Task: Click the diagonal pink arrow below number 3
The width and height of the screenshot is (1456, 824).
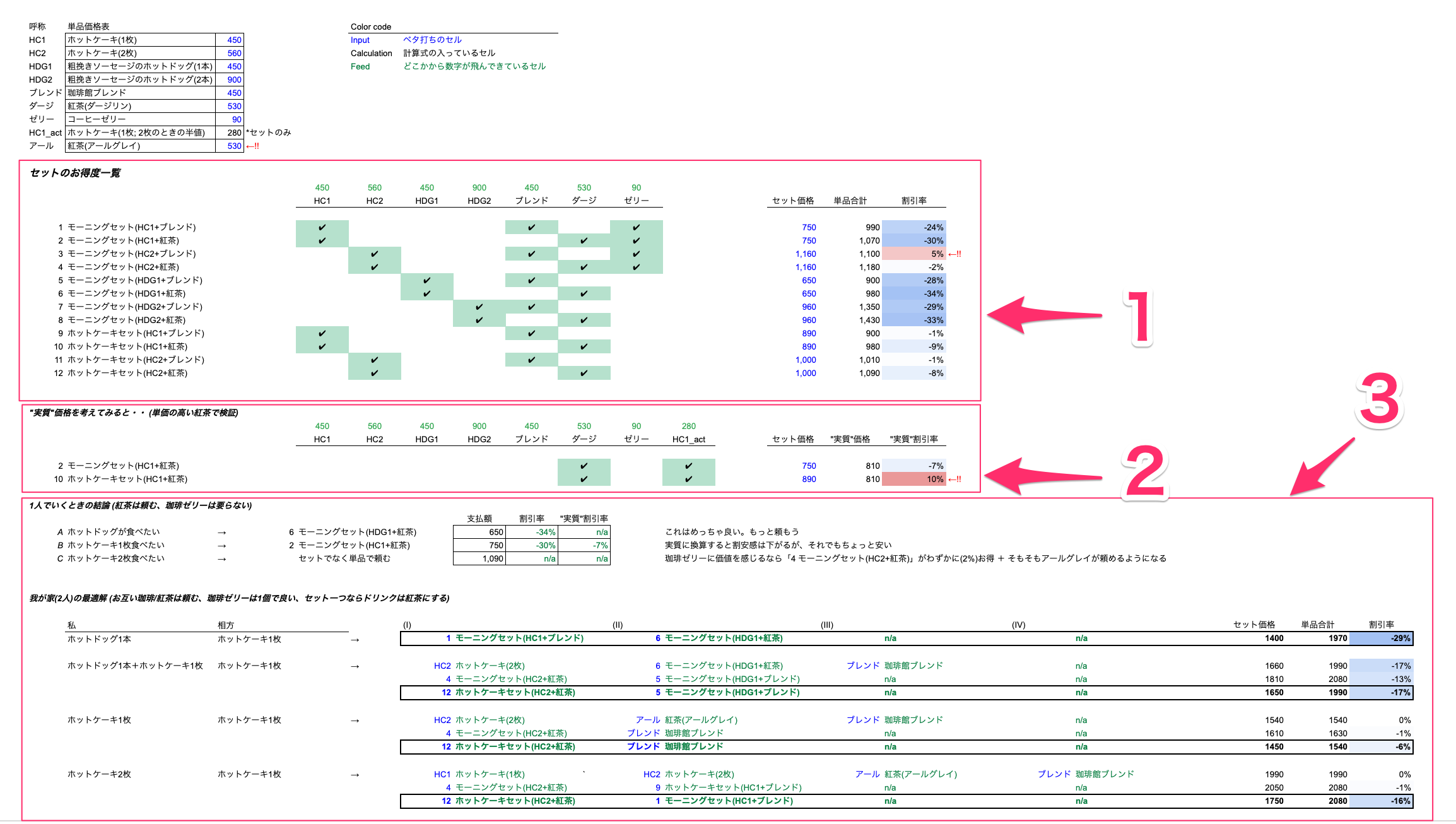Action: pos(1321,468)
